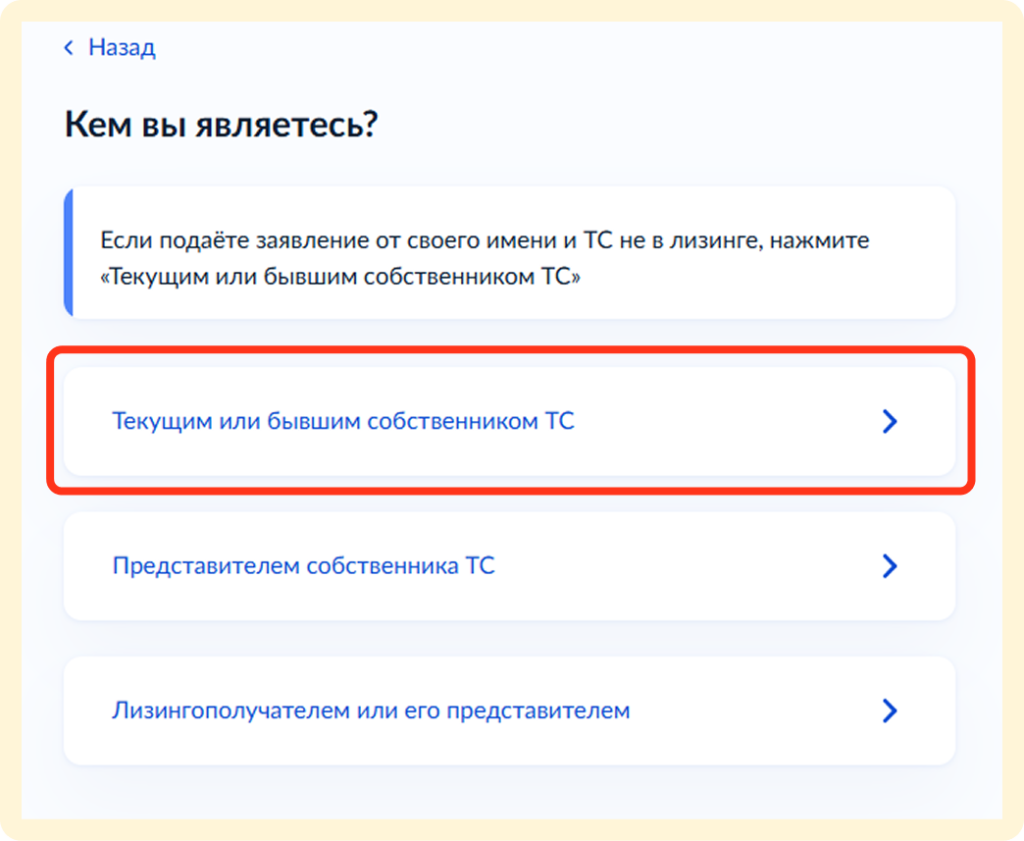This screenshot has height=841, width=1024.
Task: Click the option card highlighted in red
Action: [510, 421]
